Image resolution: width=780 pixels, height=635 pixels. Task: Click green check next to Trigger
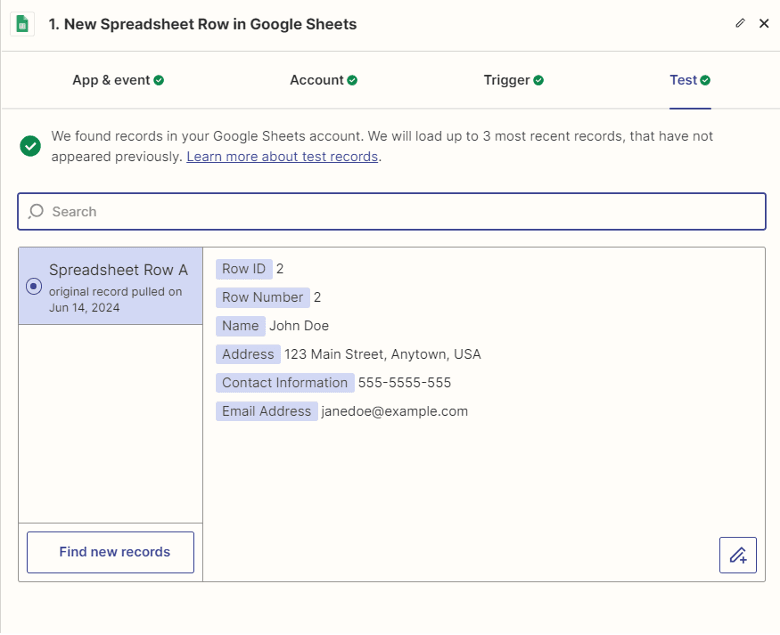pos(539,80)
